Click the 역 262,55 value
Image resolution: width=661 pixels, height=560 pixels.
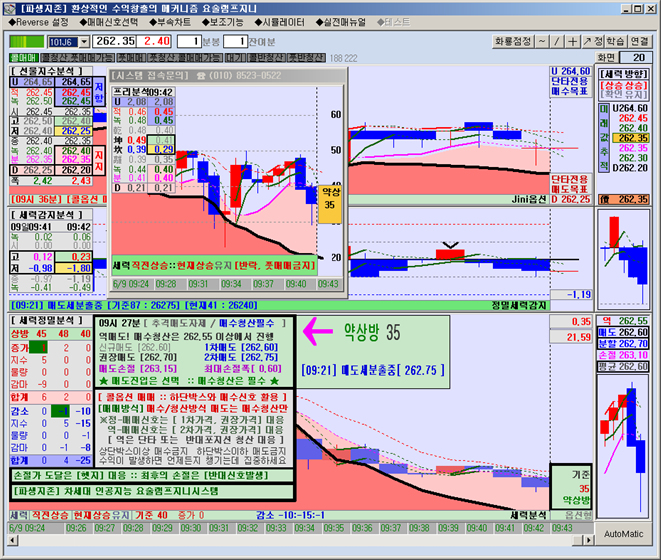(623, 321)
